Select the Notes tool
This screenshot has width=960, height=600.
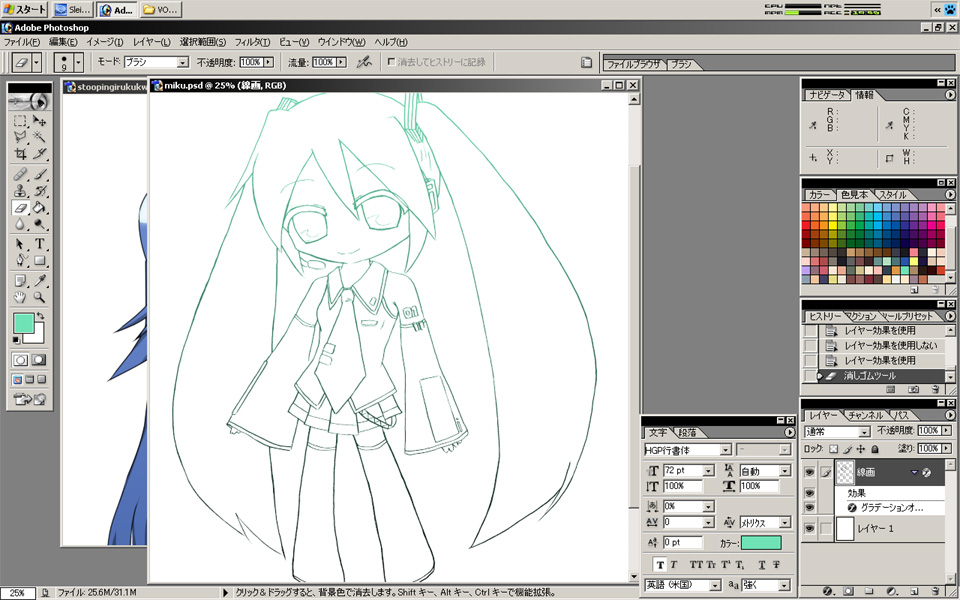20,281
